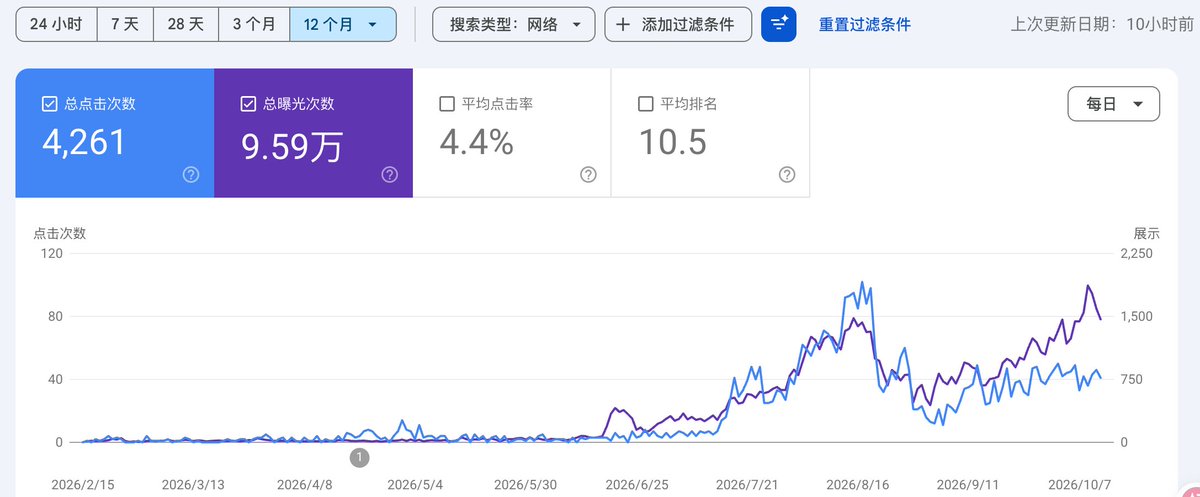Enable the 平均排名 checkbox

click(x=645, y=103)
